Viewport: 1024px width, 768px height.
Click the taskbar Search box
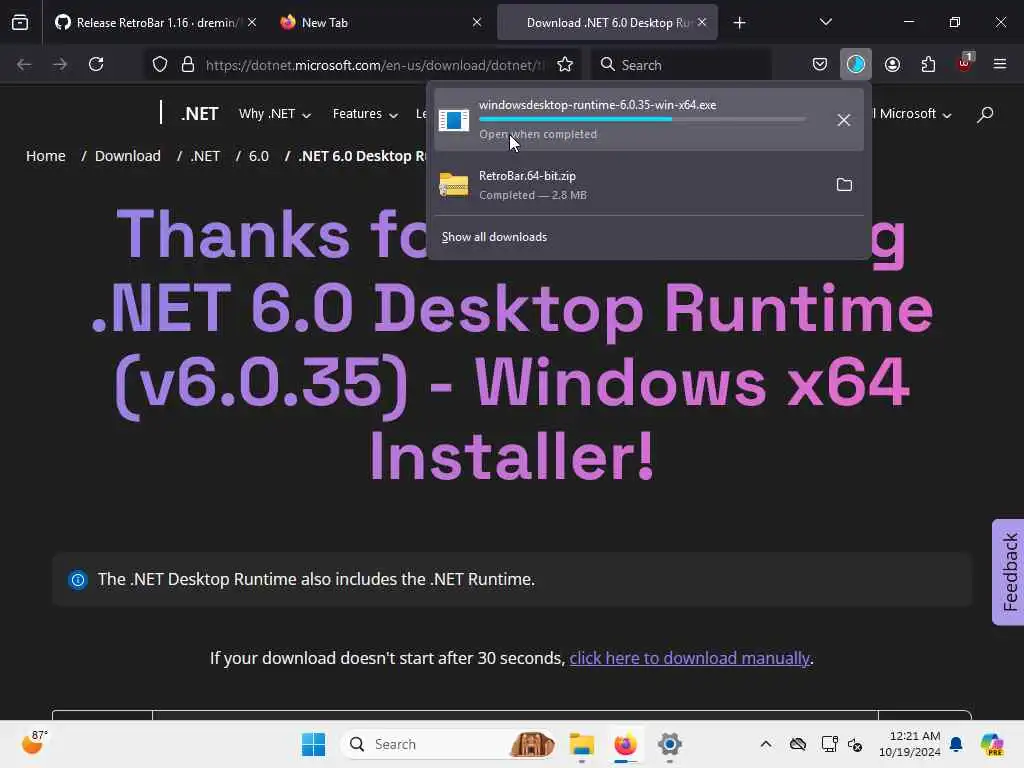449,744
